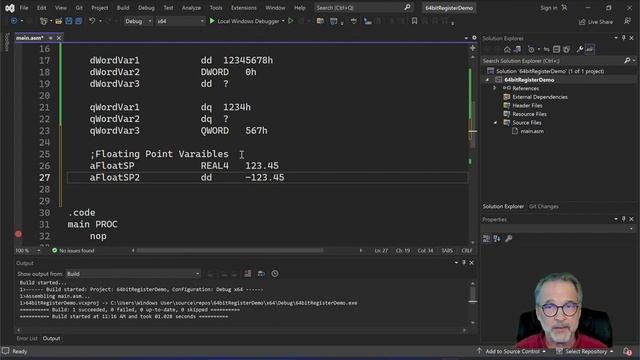Click the bookmark icon in the toolbar
The height and width of the screenshot is (360, 640).
pyautogui.click(x=414, y=21)
